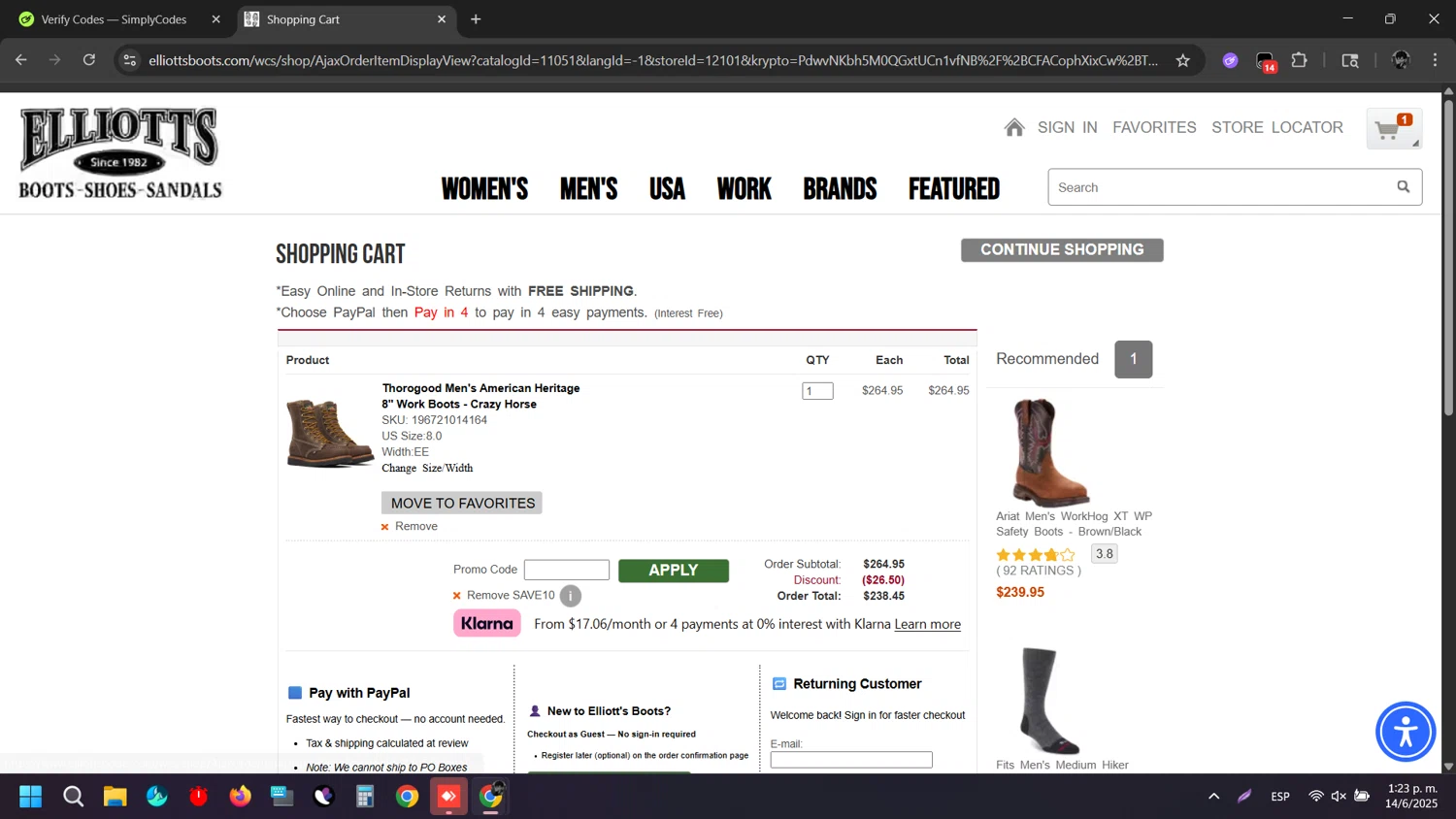This screenshot has height=819, width=1456.
Task: Click the red X next to Remove SAVE10
Action: 456,596
